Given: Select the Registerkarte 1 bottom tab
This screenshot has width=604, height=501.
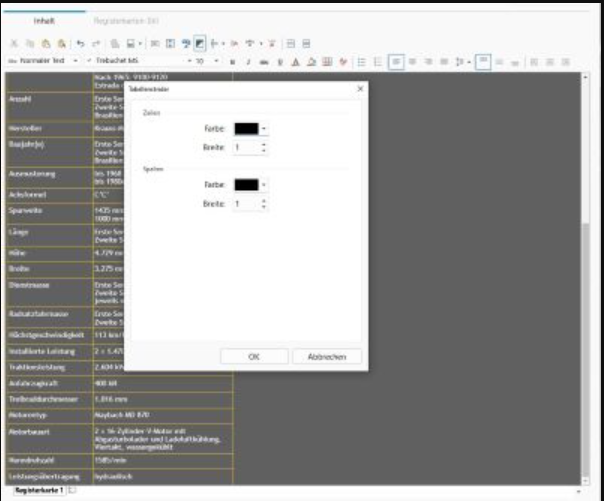Looking at the screenshot, I should pyautogui.click(x=39, y=491).
